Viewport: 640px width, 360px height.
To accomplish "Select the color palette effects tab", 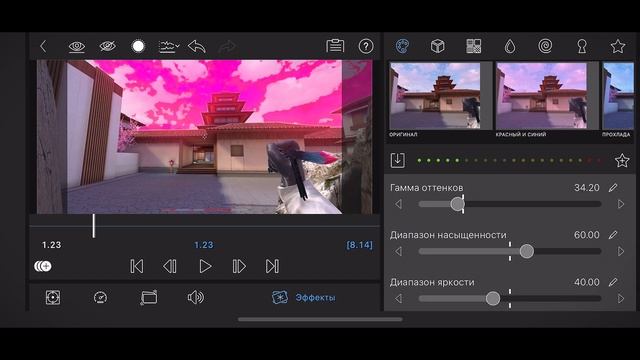I will point(402,46).
